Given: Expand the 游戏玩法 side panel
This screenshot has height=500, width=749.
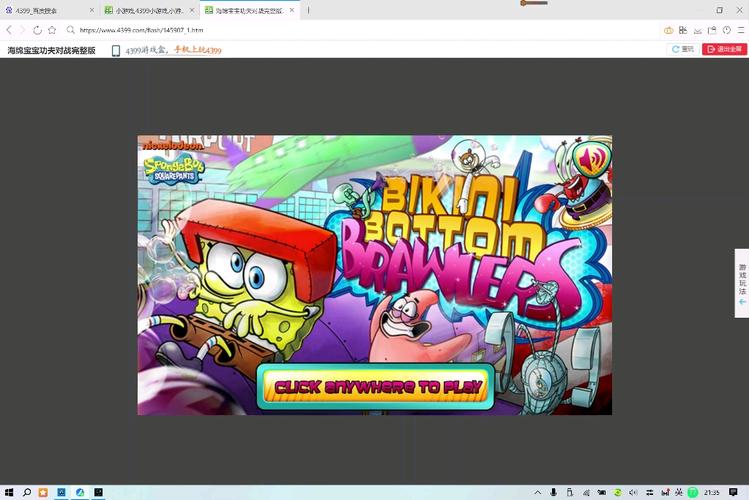Looking at the screenshot, I should 742,283.
